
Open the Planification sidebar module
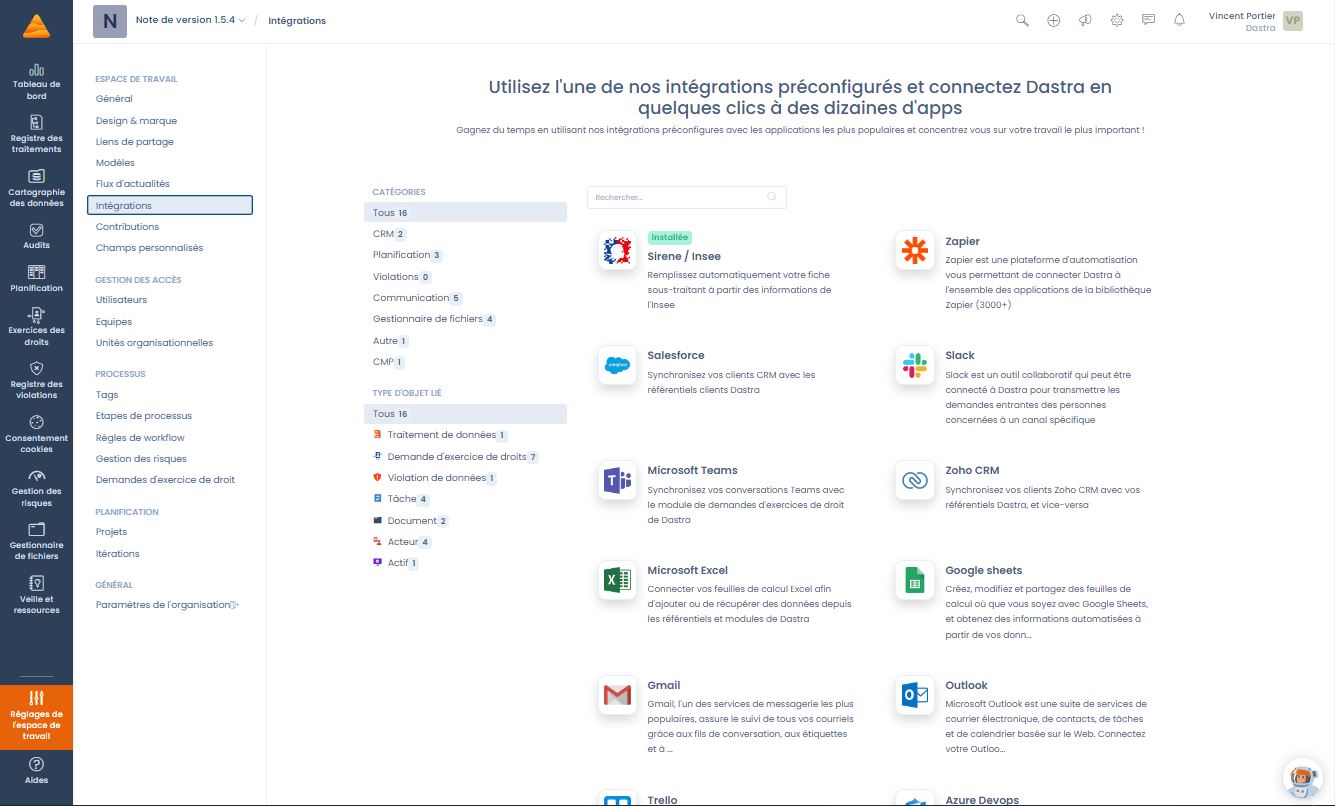click(x=36, y=279)
